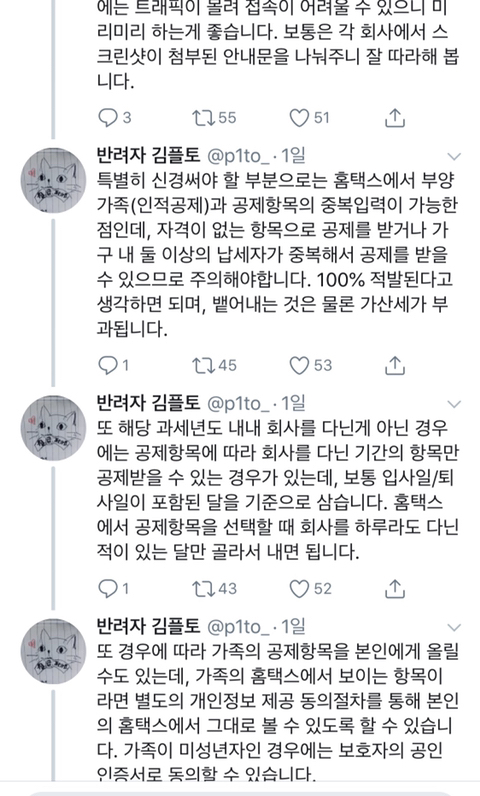
Task: Retweet the tweet with 43 retweets
Action: click(x=204, y=589)
